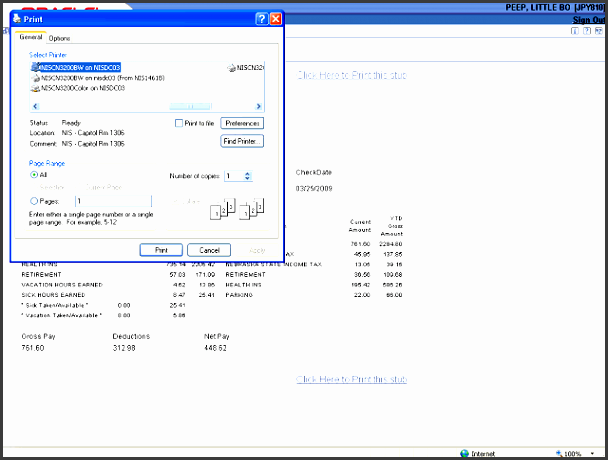
Task: Click the check date 03/25/2009
Action: click(x=314, y=188)
